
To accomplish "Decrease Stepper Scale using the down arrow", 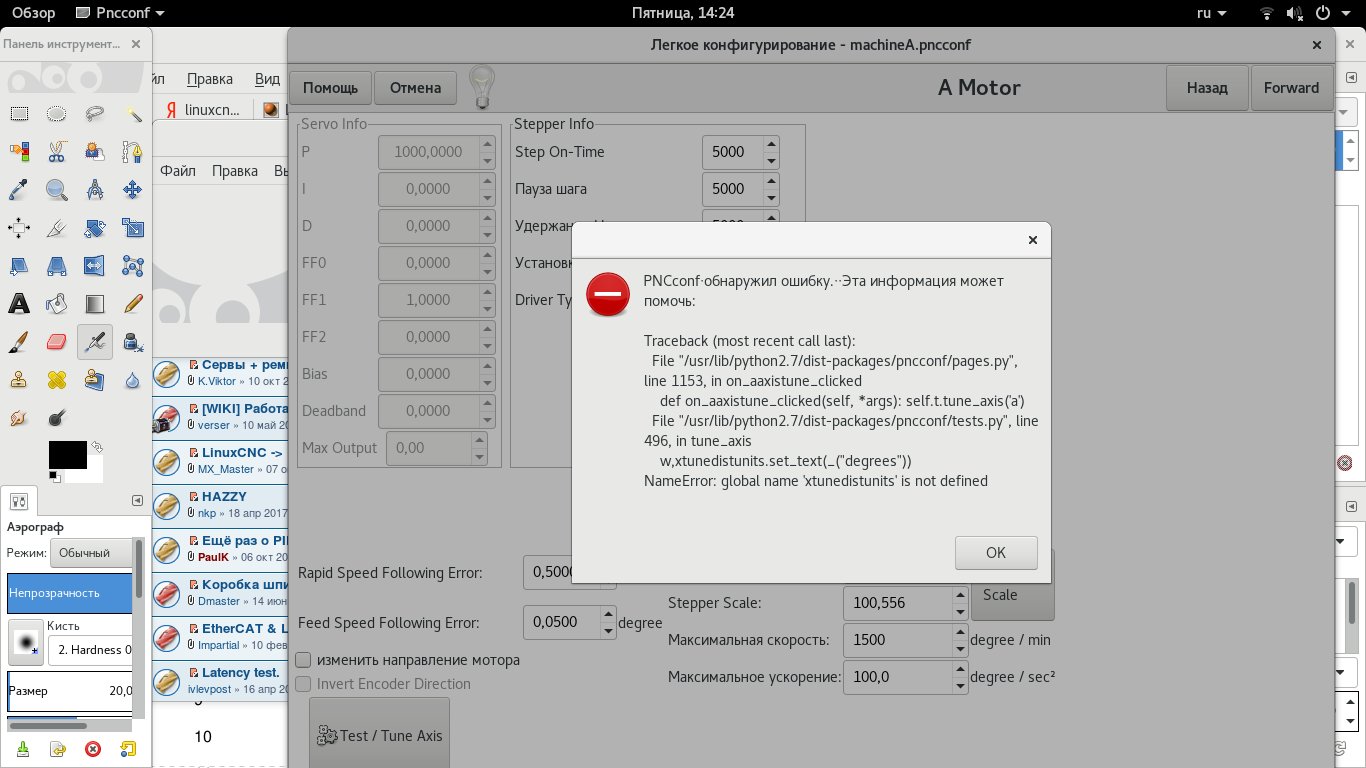I will click(958, 611).
